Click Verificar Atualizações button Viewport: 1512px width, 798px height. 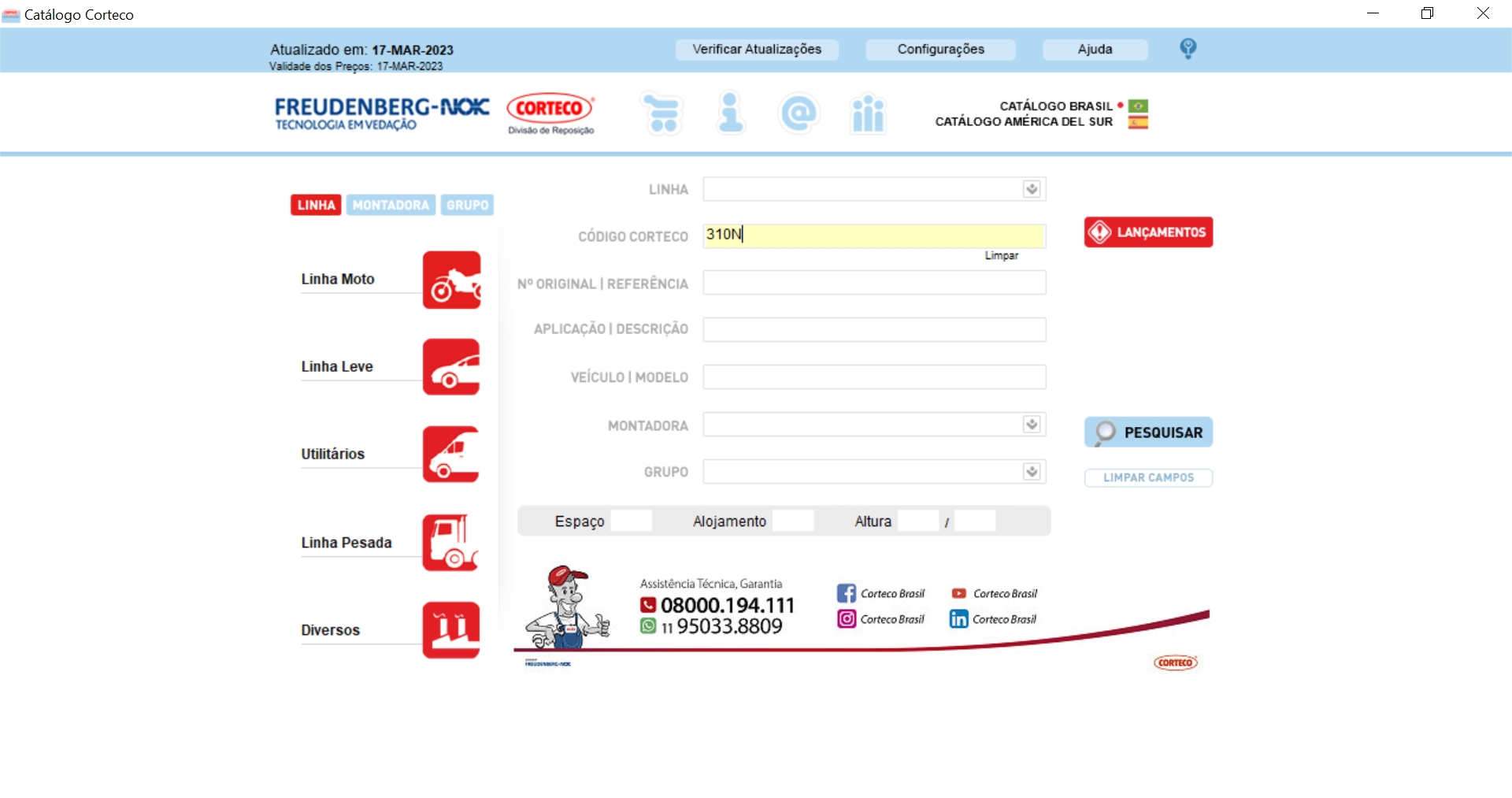tap(757, 50)
